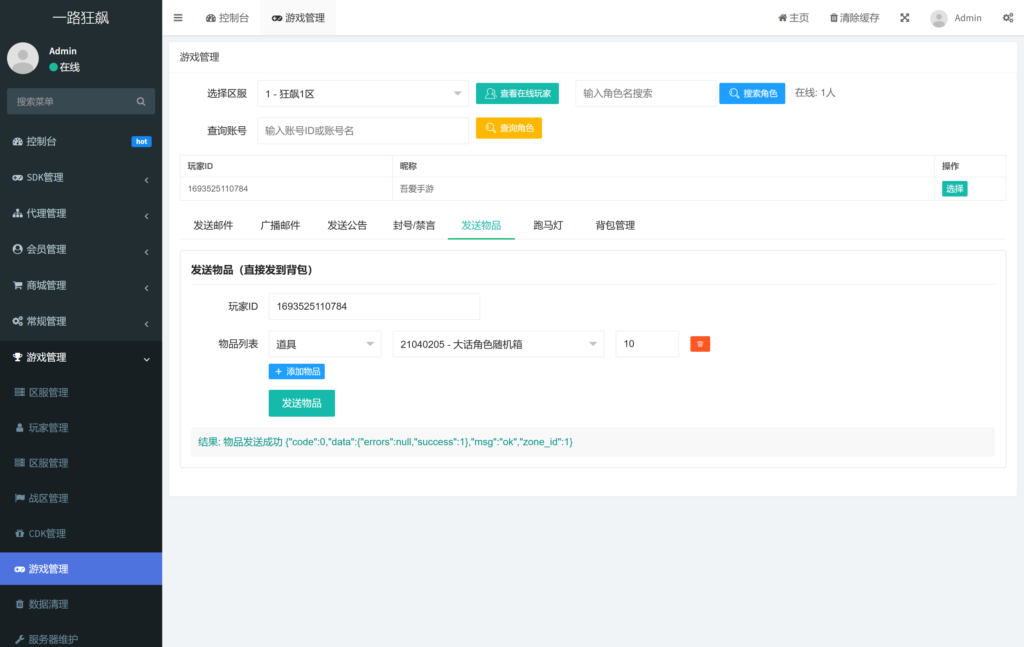Screen dimensions: 1024x647
Task: Click the 物品发送成功 result message
Action: tap(385, 442)
